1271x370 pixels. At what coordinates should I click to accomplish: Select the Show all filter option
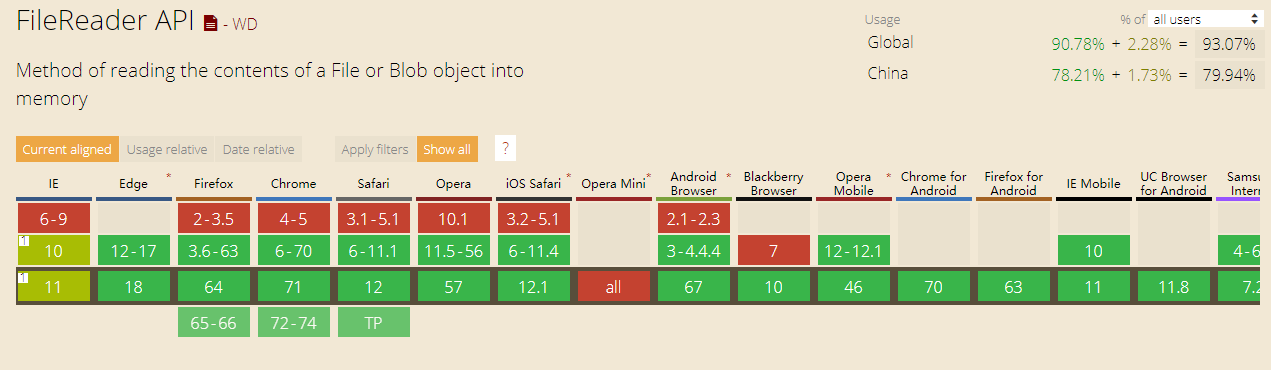click(447, 149)
